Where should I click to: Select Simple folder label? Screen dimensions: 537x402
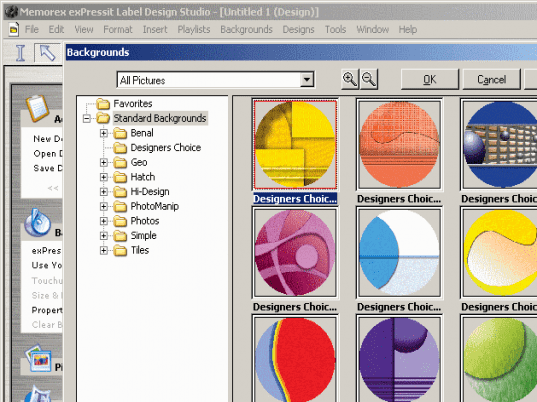143,236
